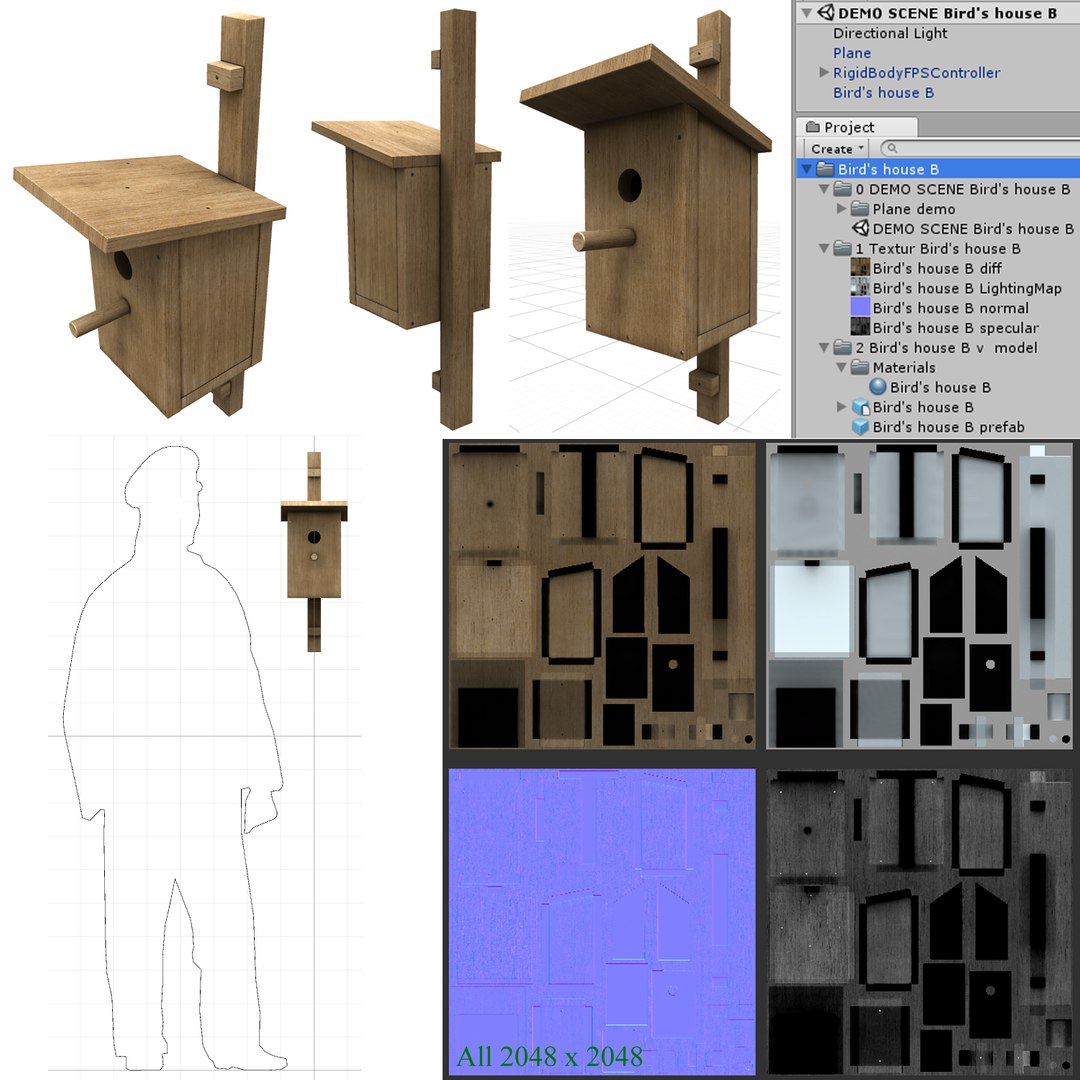Click the back-view birdhouse render on post
Image resolution: width=1080 pixels, height=1080 pixels.
point(407,218)
